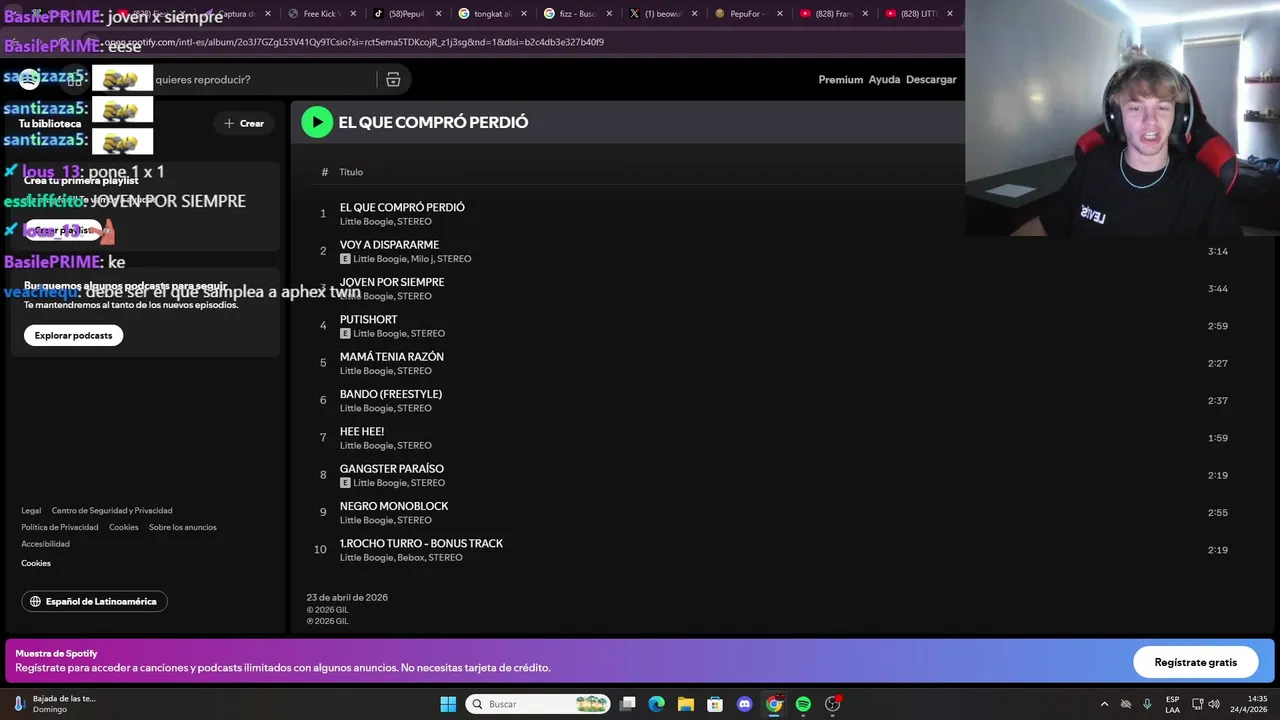Open Política de Privacidad link

click(x=60, y=528)
